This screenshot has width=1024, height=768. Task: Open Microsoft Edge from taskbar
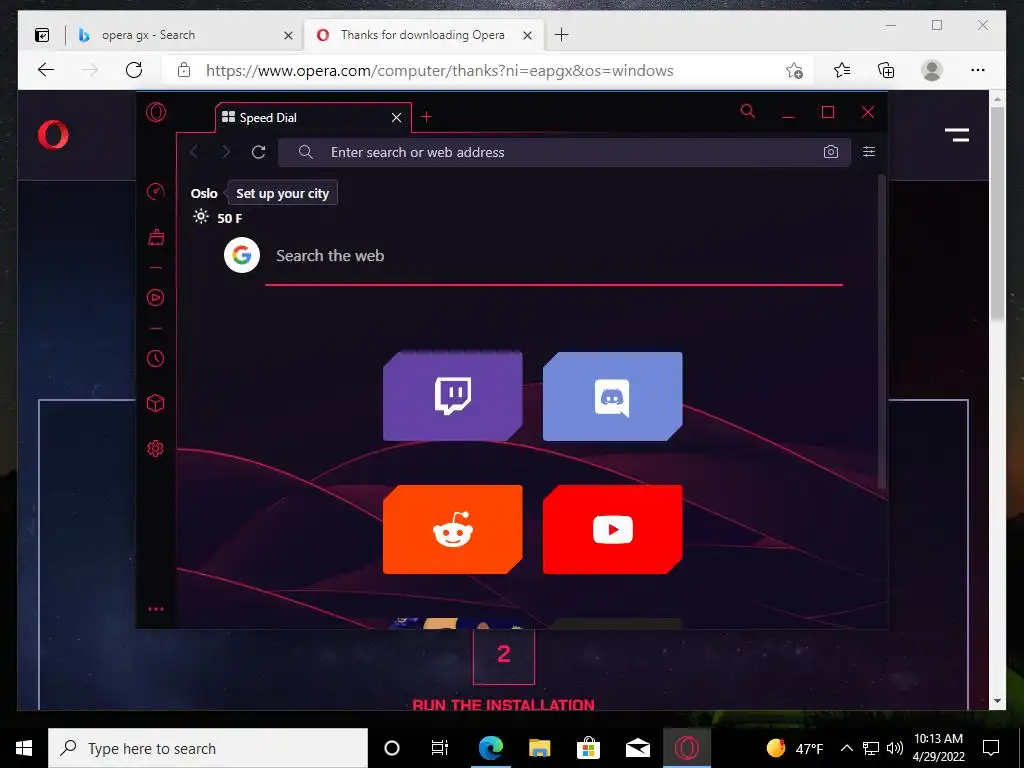[490, 748]
